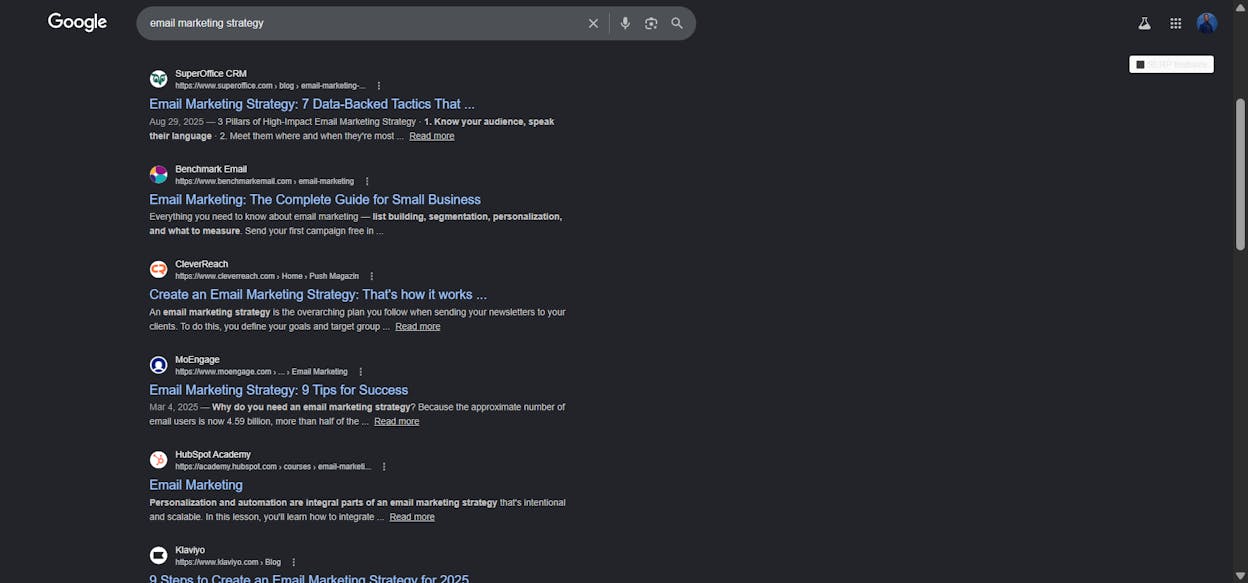Viewport: 1248px width, 583px height.
Task: Open three-dot menu for Benchmark Email result
Action: (x=367, y=182)
